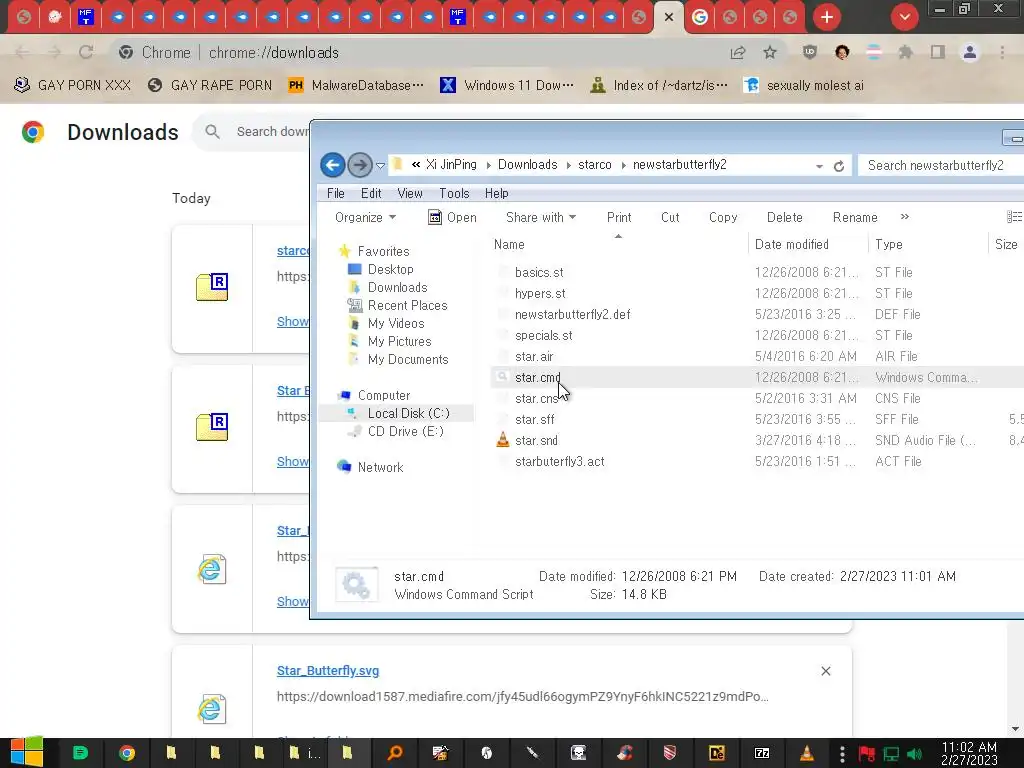This screenshot has width=1024, height=768.
Task: Click Delete in the Explorer toolbar
Action: 784,217
